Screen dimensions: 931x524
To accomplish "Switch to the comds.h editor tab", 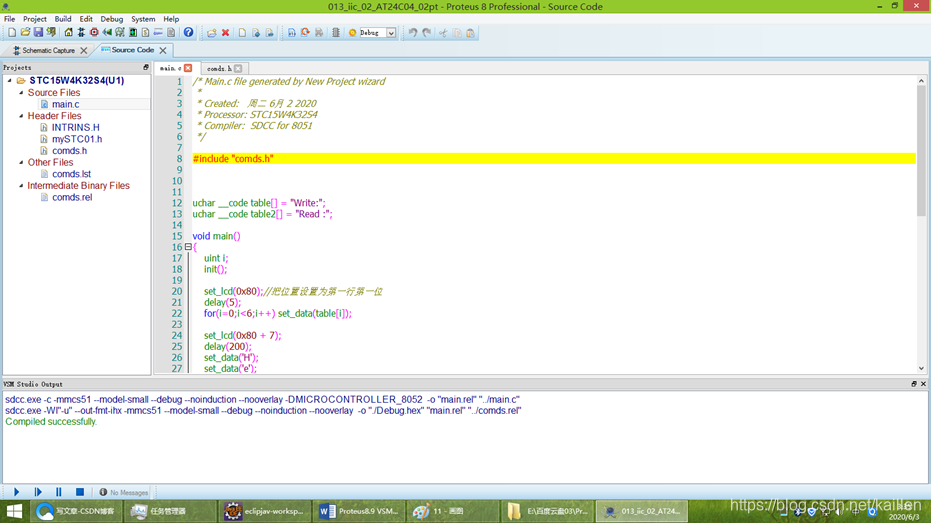I will (x=219, y=68).
